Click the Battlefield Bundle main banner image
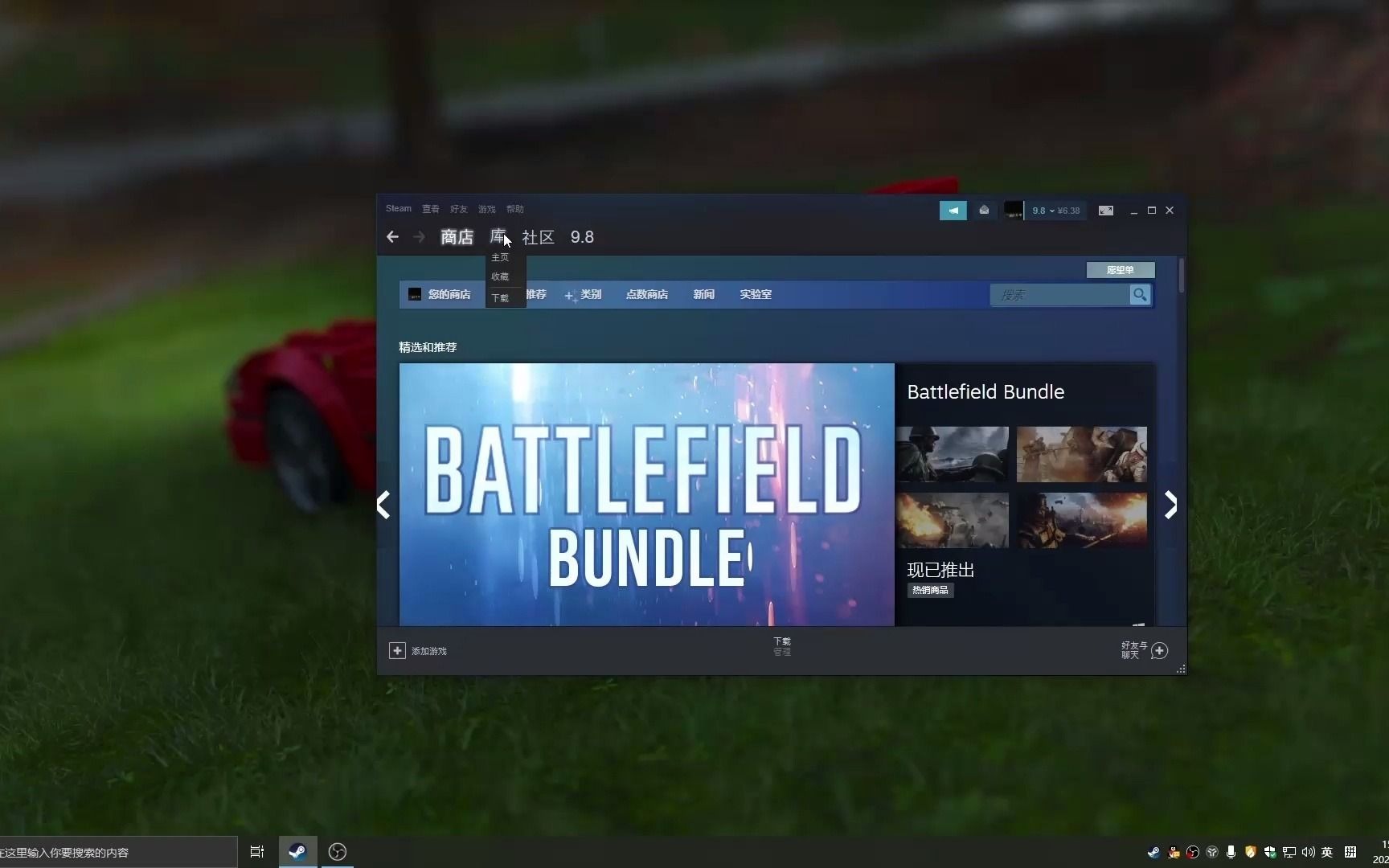 646,494
